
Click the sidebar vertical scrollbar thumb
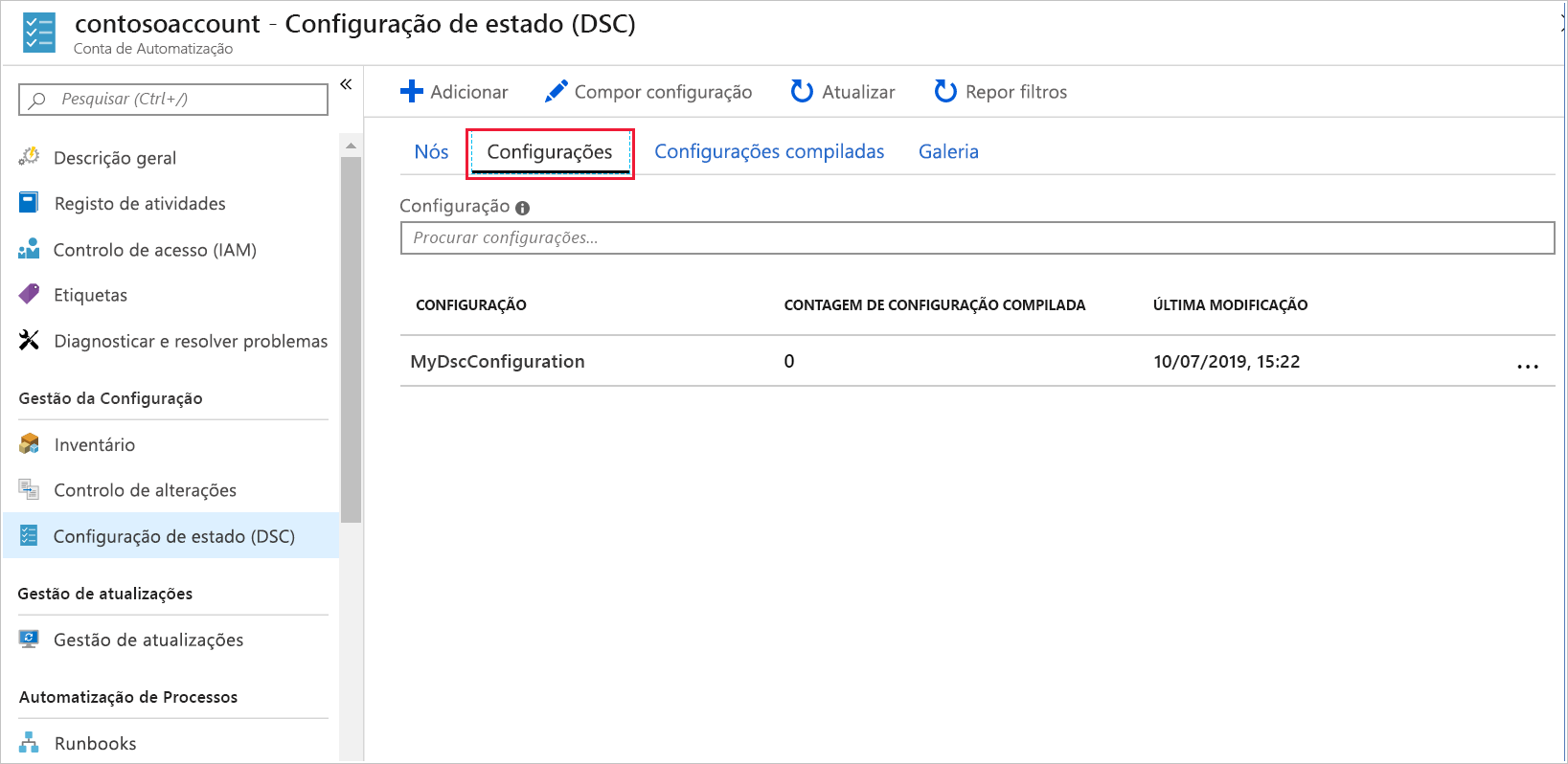(351, 340)
